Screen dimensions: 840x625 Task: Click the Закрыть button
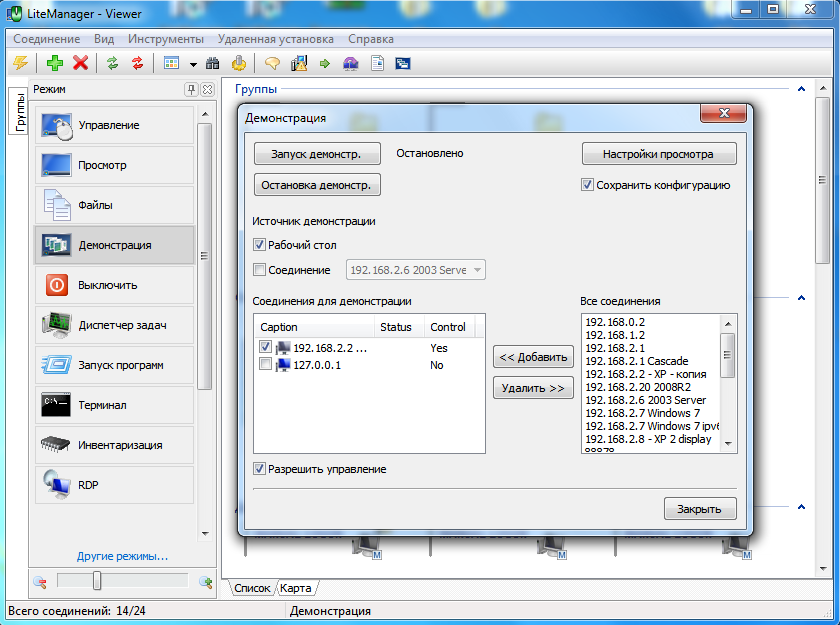tap(700, 509)
